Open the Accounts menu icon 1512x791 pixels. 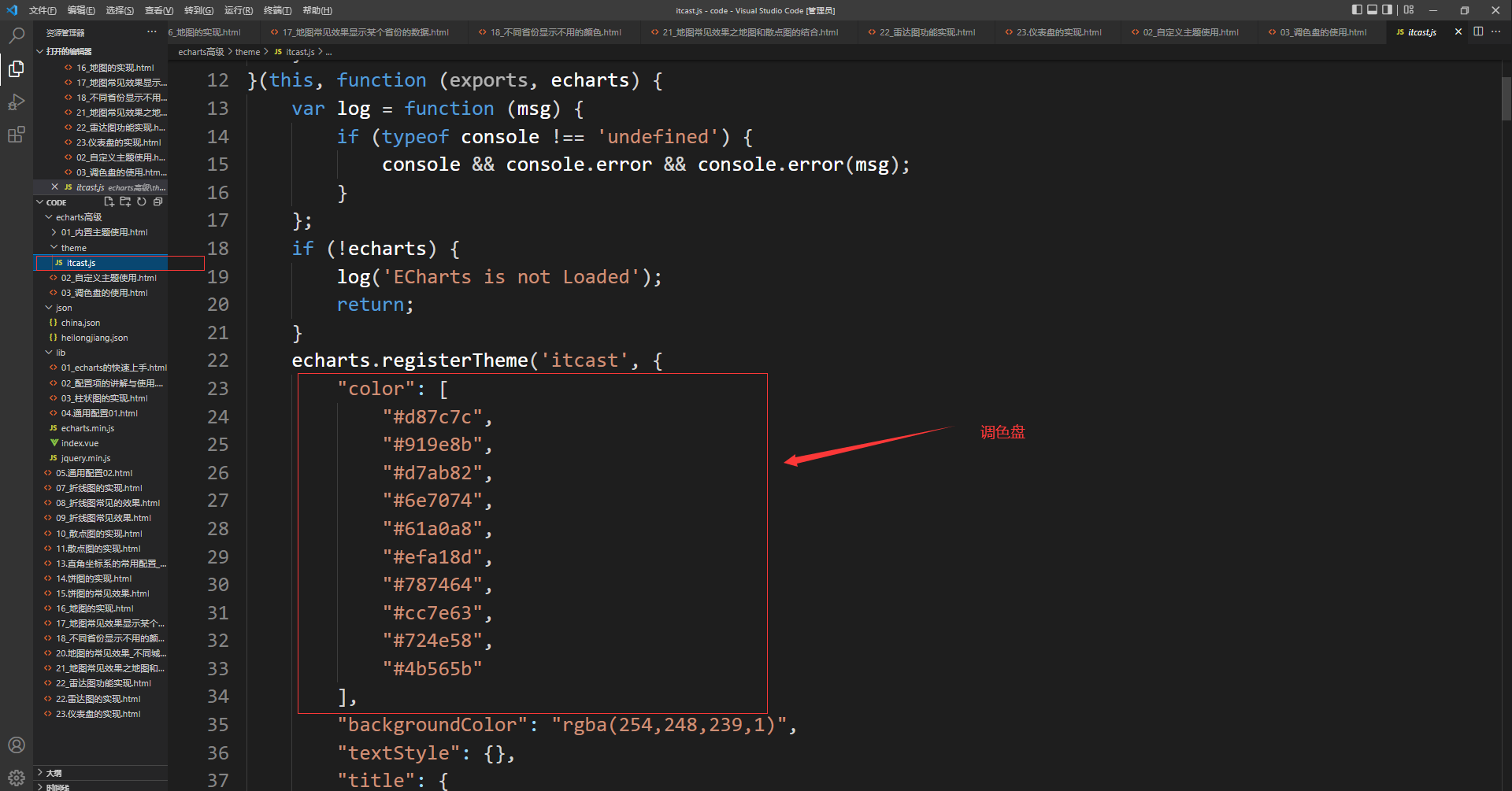[x=16, y=745]
